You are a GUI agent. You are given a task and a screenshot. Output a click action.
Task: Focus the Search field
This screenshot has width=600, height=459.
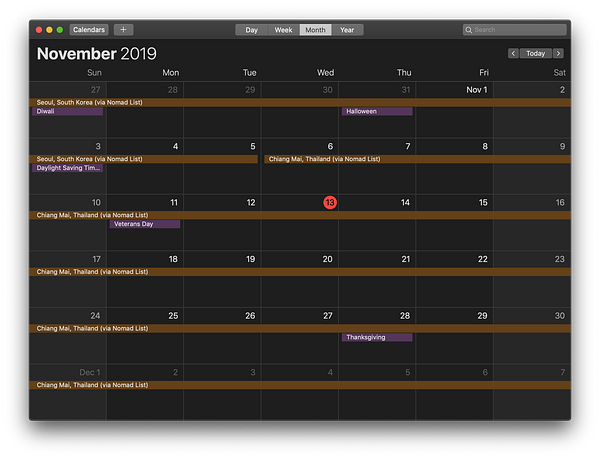coord(515,30)
